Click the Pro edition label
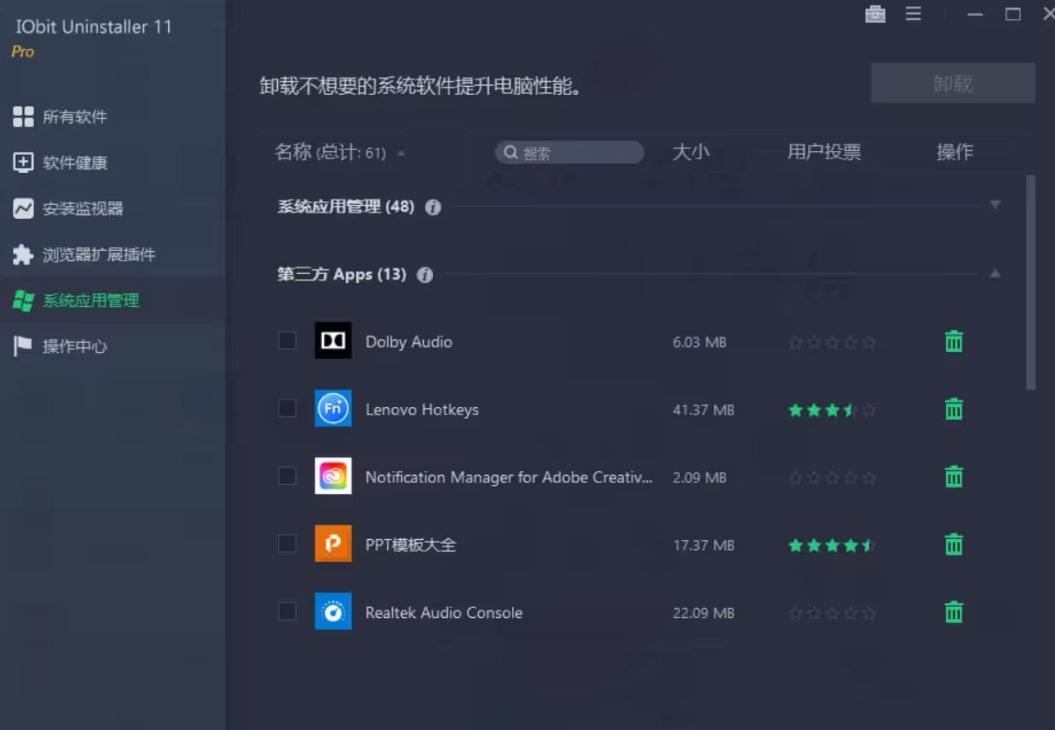Viewport: 1055px width, 730px height. pyautogui.click(x=22, y=51)
